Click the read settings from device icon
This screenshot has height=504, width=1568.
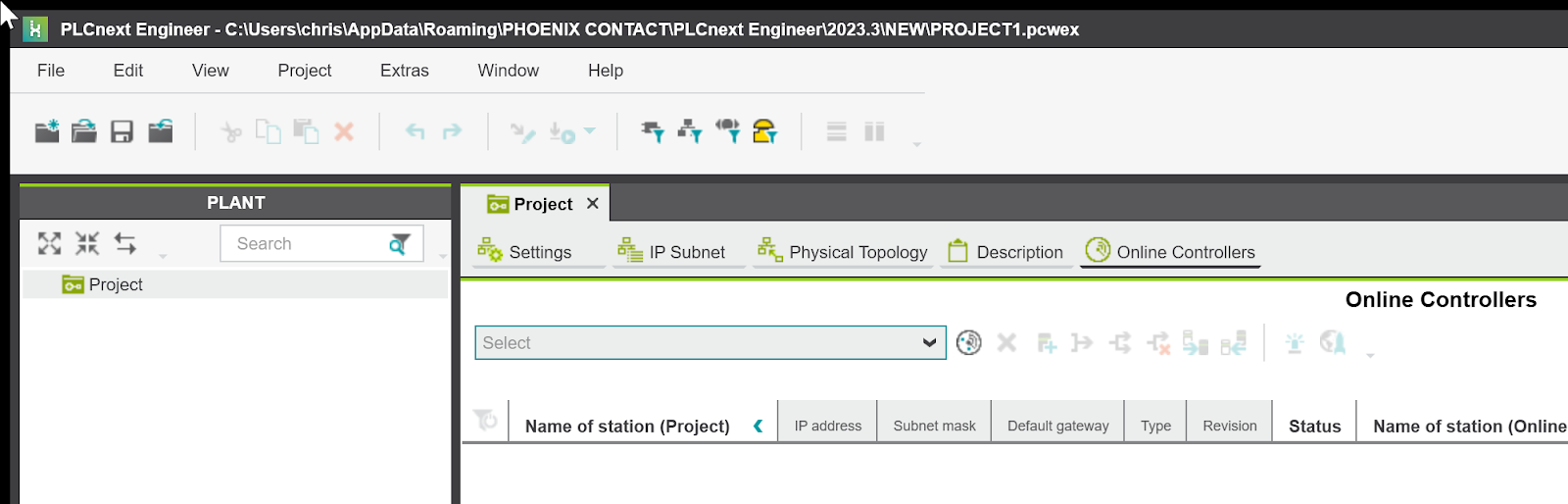[x=1234, y=342]
